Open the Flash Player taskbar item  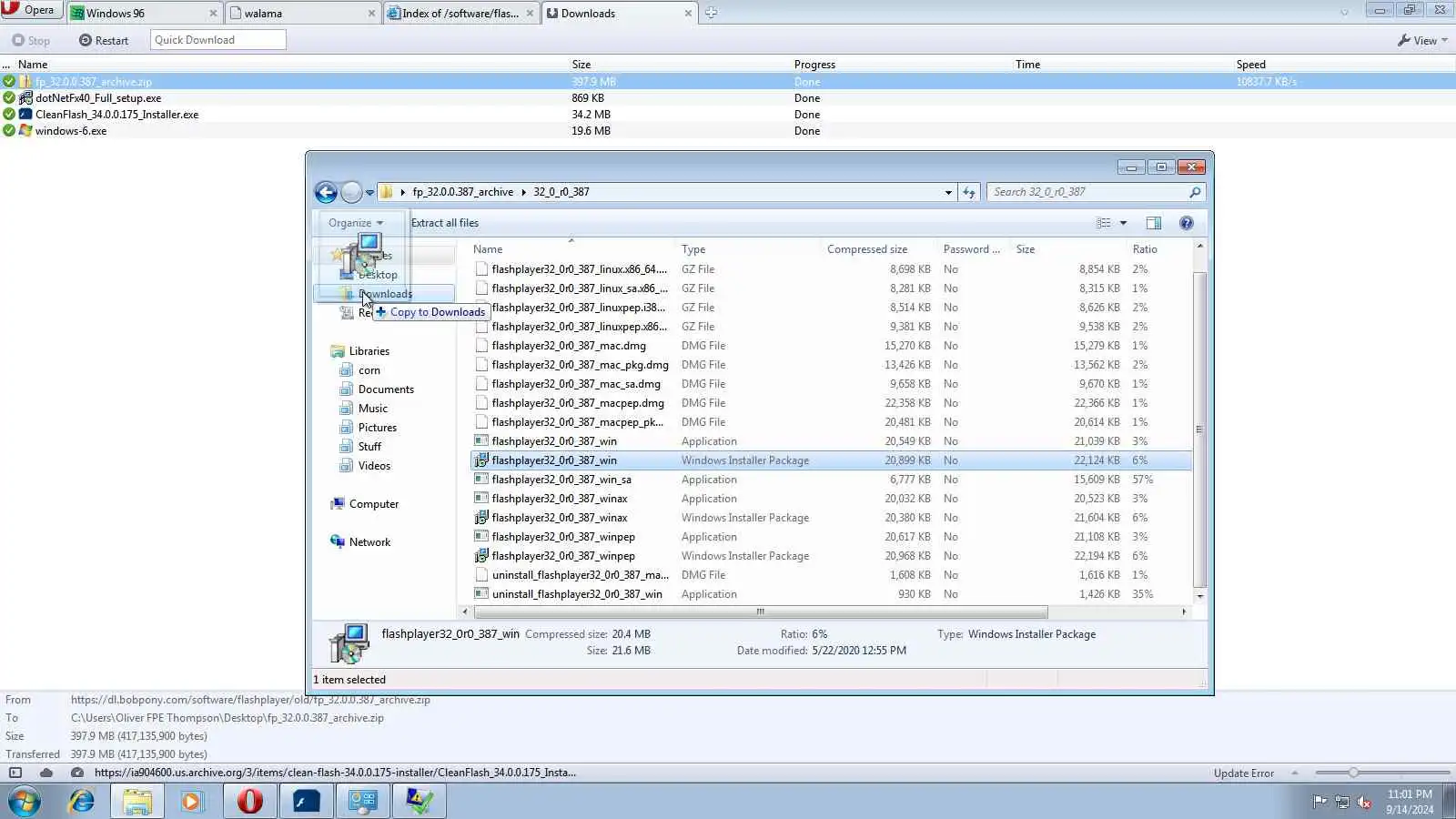click(x=306, y=802)
